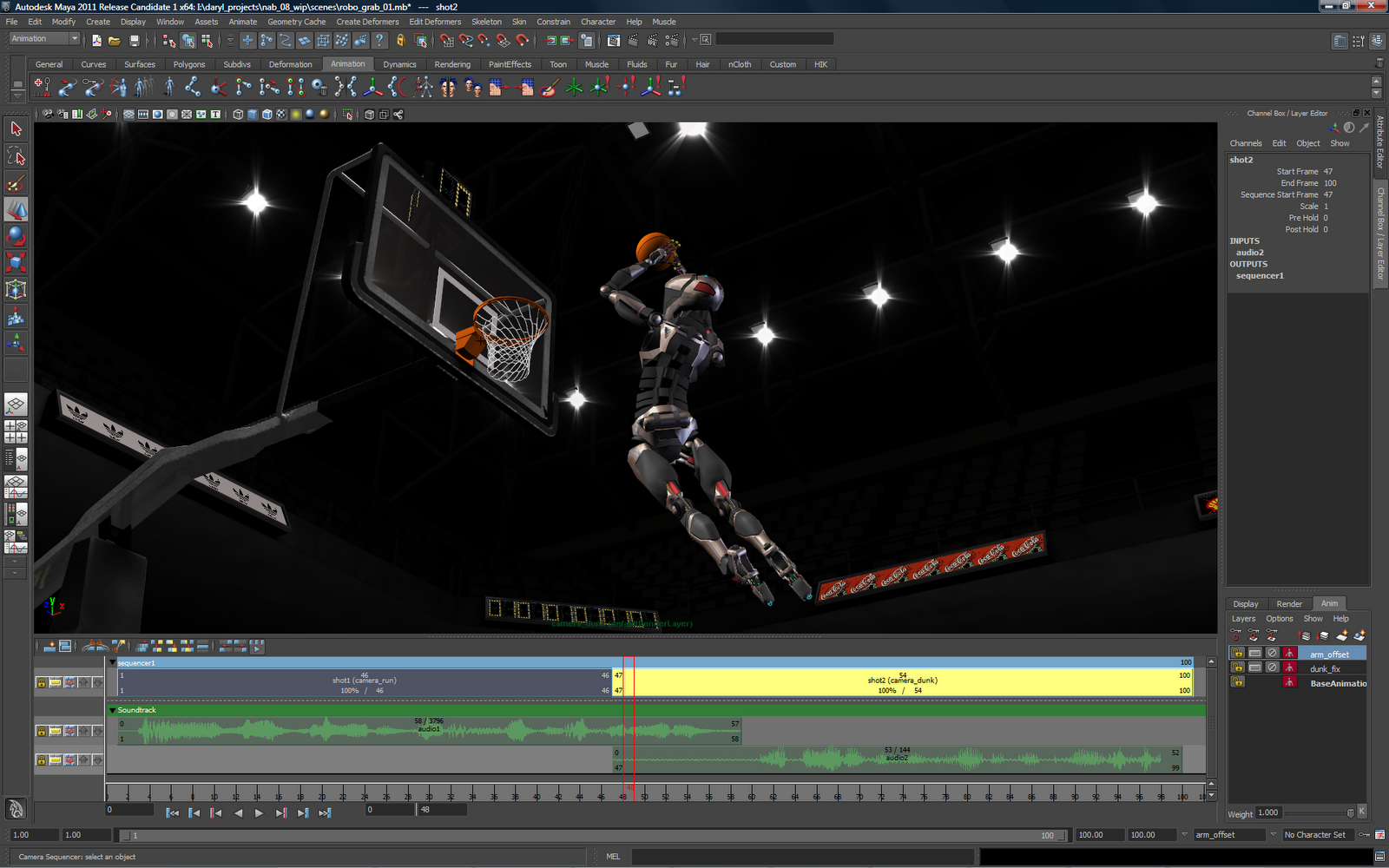Select the Lasso selection tool
Image resolution: width=1389 pixels, height=868 pixels.
coord(14,155)
